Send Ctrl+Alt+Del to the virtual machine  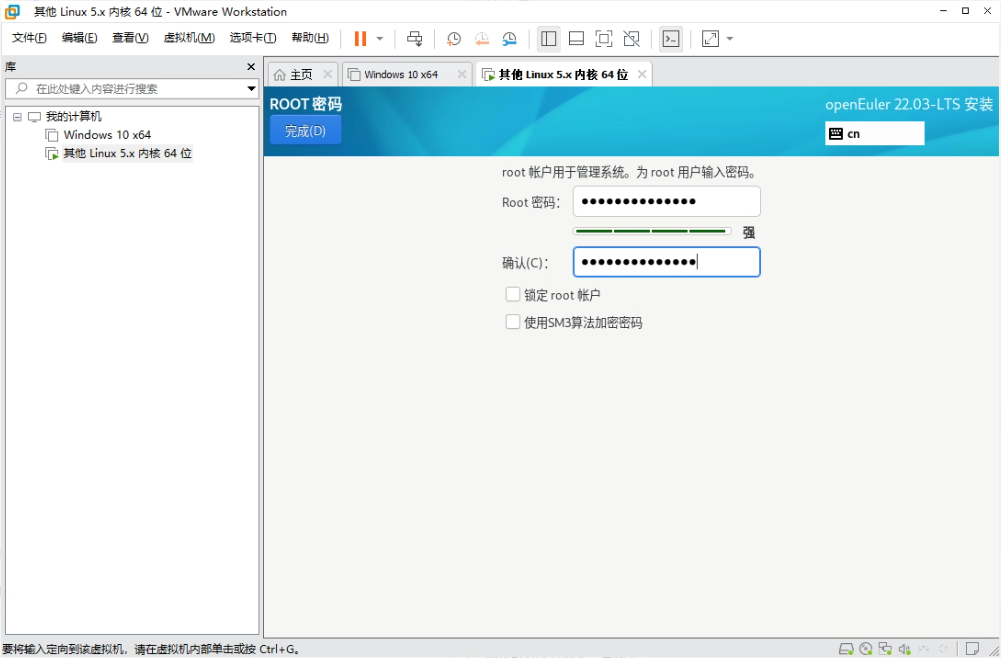tap(414, 39)
